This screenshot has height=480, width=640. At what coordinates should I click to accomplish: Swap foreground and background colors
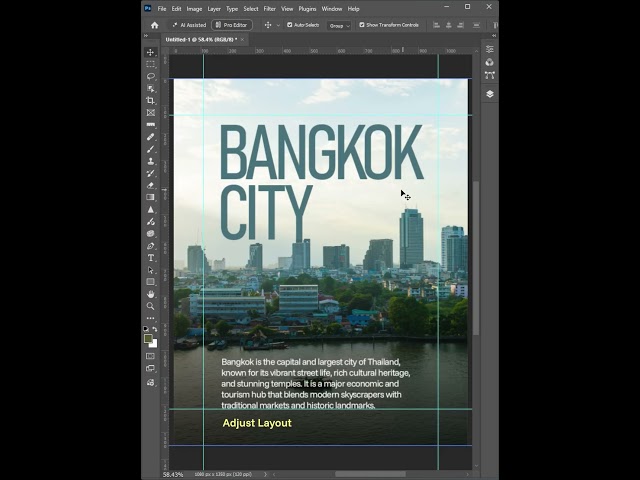[x=155, y=329]
